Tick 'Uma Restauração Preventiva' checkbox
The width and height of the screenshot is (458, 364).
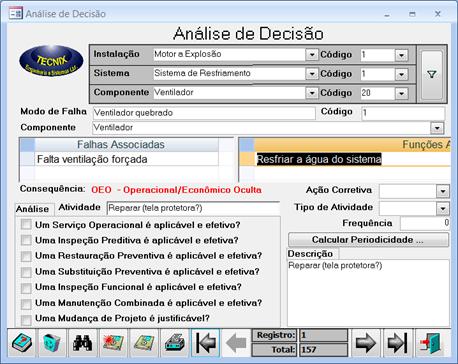[x=26, y=256]
